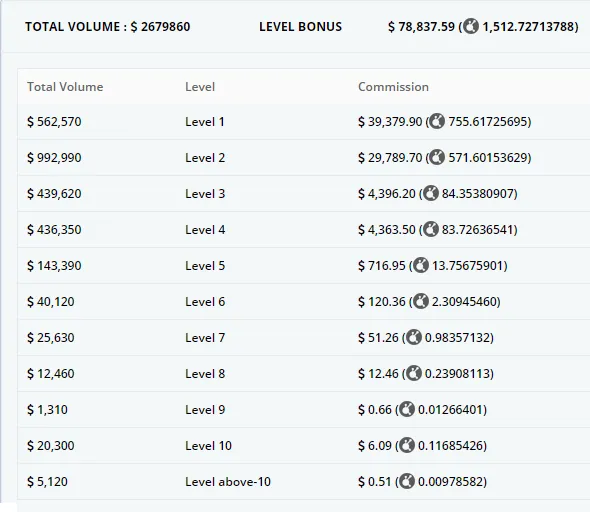This screenshot has height=512, width=590.
Task: Click the coin icon in Level 8 commission
Action: coord(414,374)
